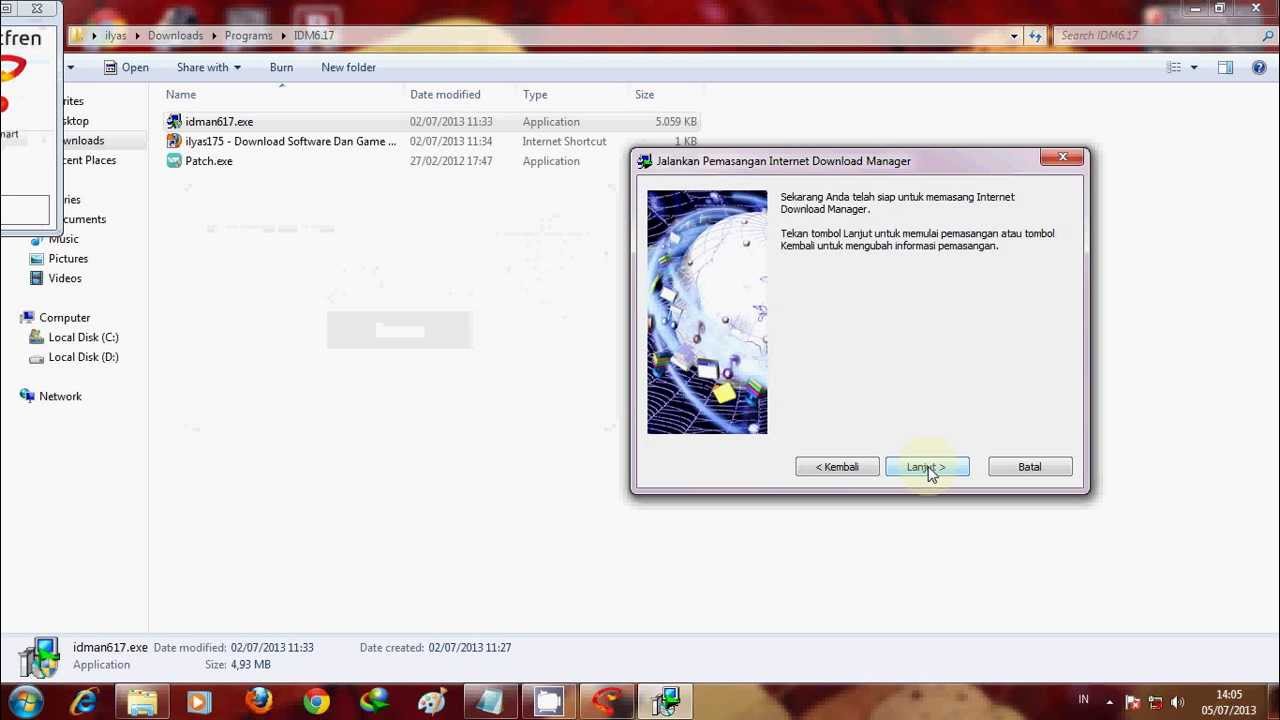Open Firefox from the taskbar
Image resolution: width=1280 pixels, height=720 pixels.
(x=258, y=702)
